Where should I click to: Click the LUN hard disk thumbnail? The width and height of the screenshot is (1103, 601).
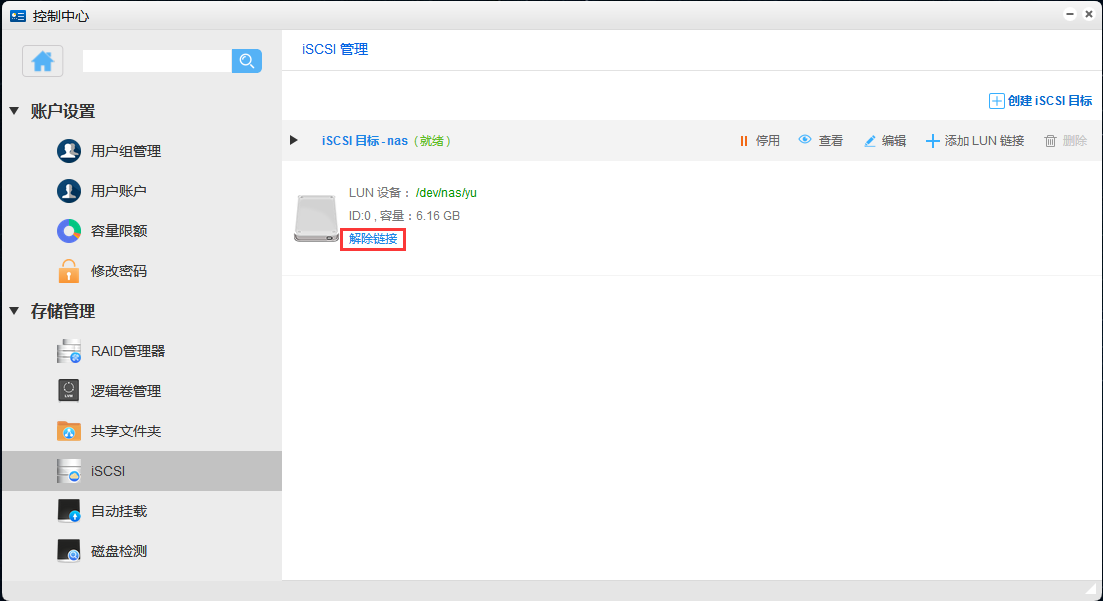tap(317, 218)
